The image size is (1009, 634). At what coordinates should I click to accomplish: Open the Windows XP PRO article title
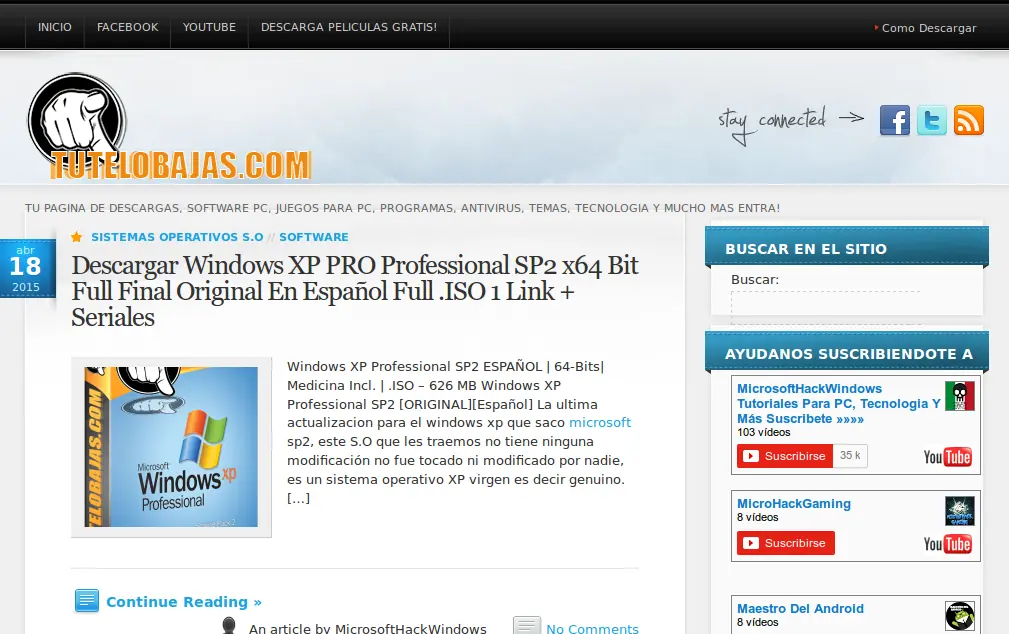pyautogui.click(x=355, y=291)
